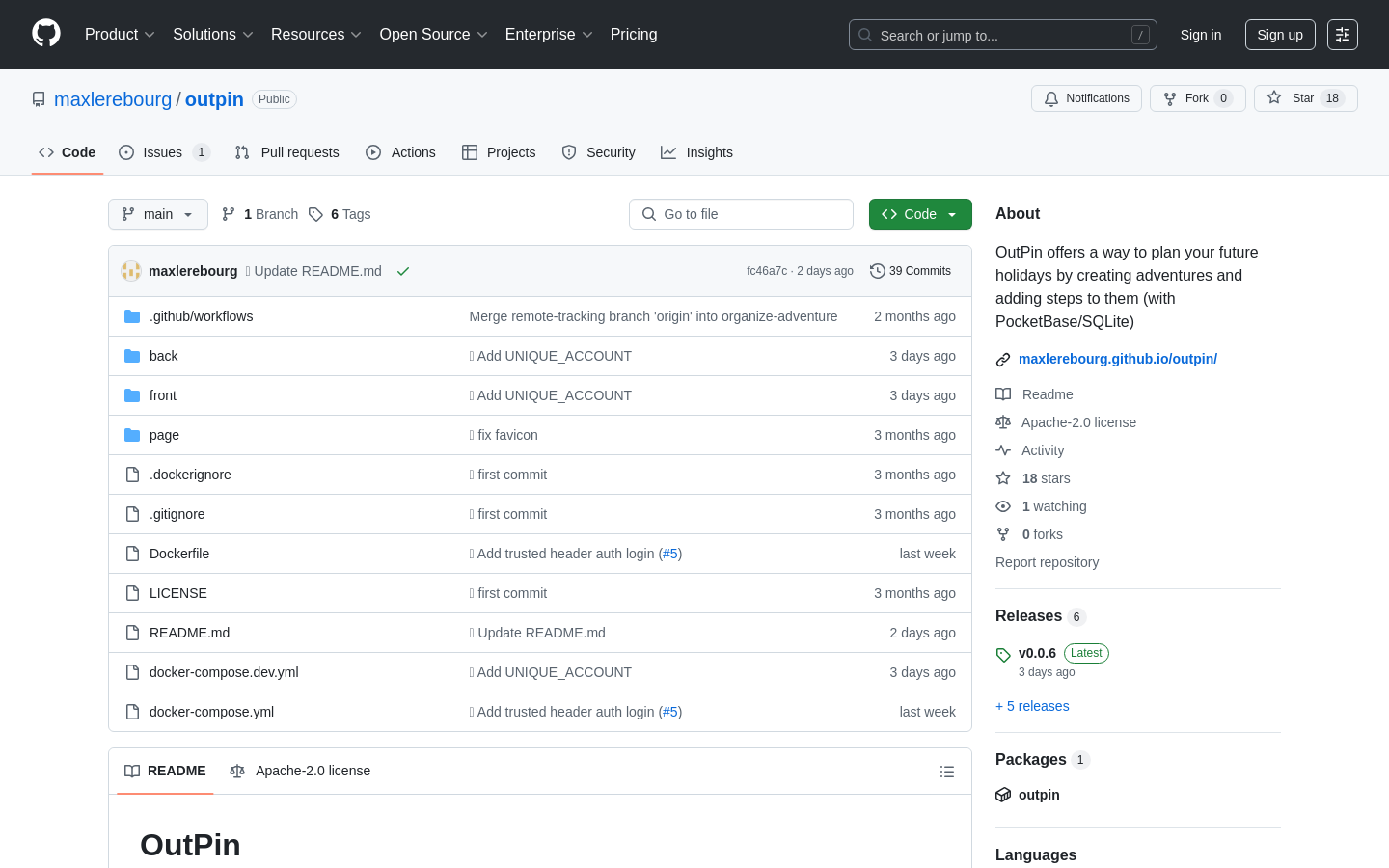Open the Actions tab
This screenshot has width=1389, height=868.
[x=400, y=152]
